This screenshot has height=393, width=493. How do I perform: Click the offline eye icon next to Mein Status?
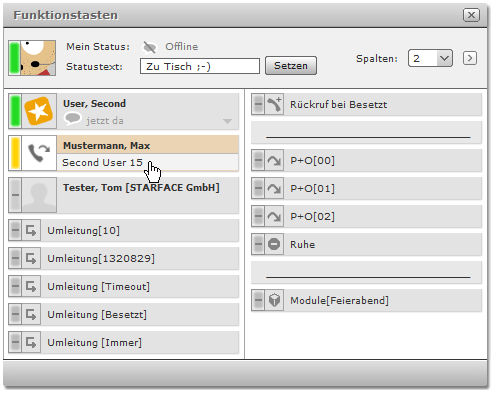tap(149, 47)
